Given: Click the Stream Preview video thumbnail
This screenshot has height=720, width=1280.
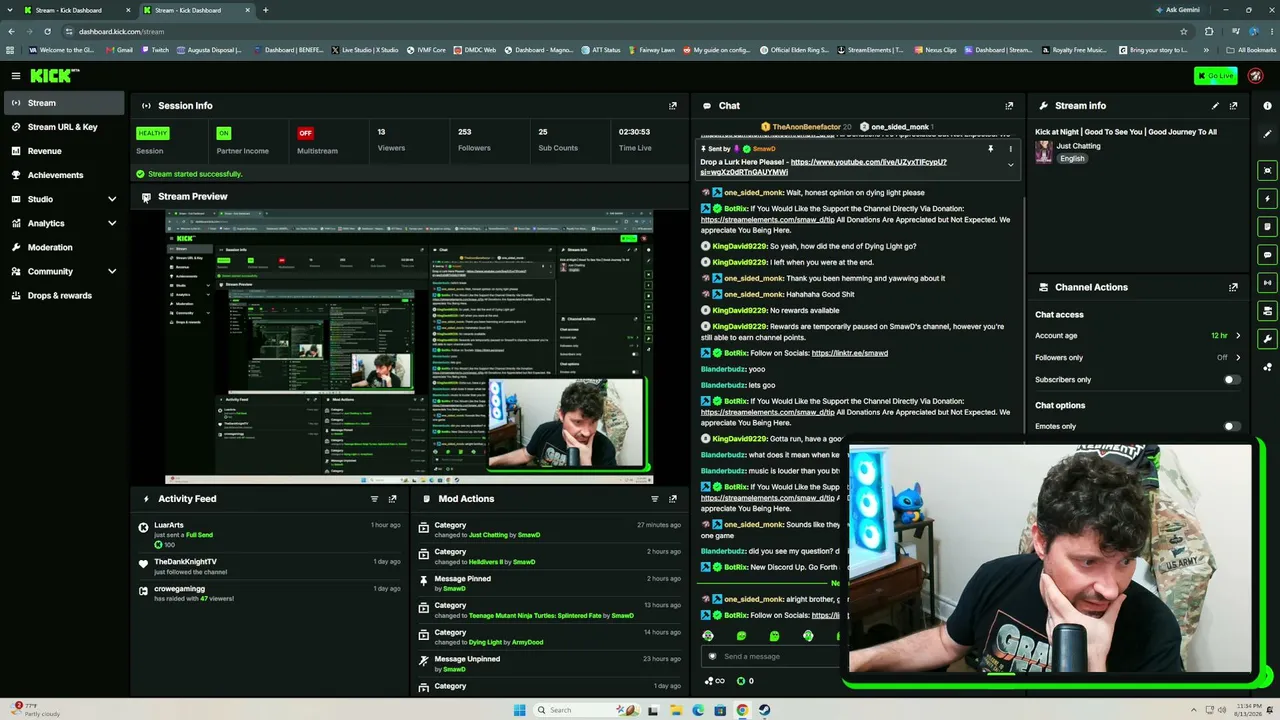Looking at the screenshot, I should click(x=409, y=345).
